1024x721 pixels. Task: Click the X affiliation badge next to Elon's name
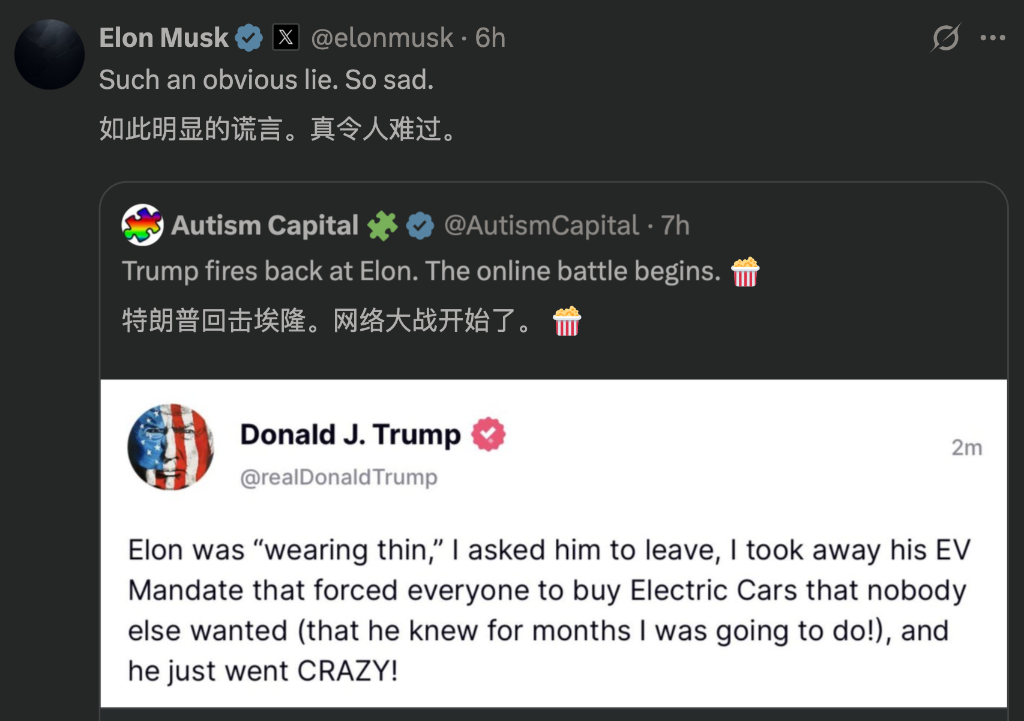coord(286,37)
